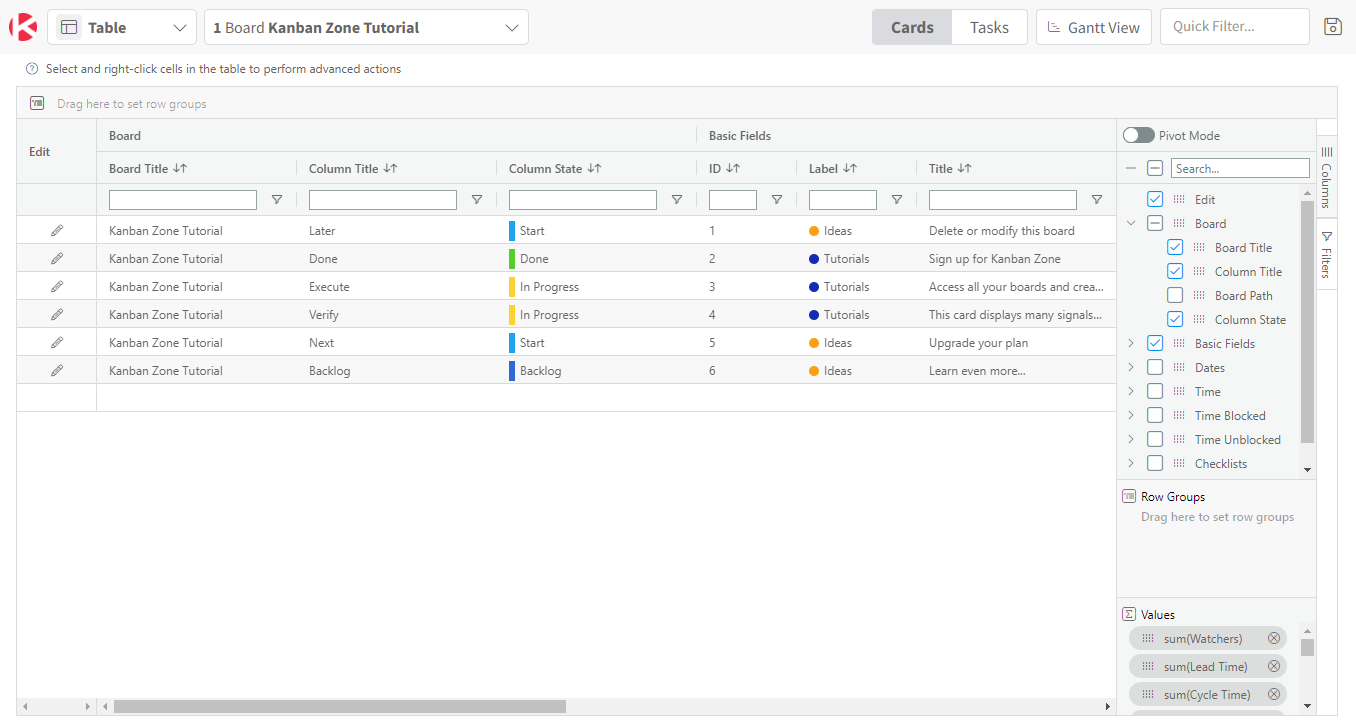Image resolution: width=1356 pixels, height=724 pixels.
Task: Open the Title filter funnel icon
Action: 1097,200
